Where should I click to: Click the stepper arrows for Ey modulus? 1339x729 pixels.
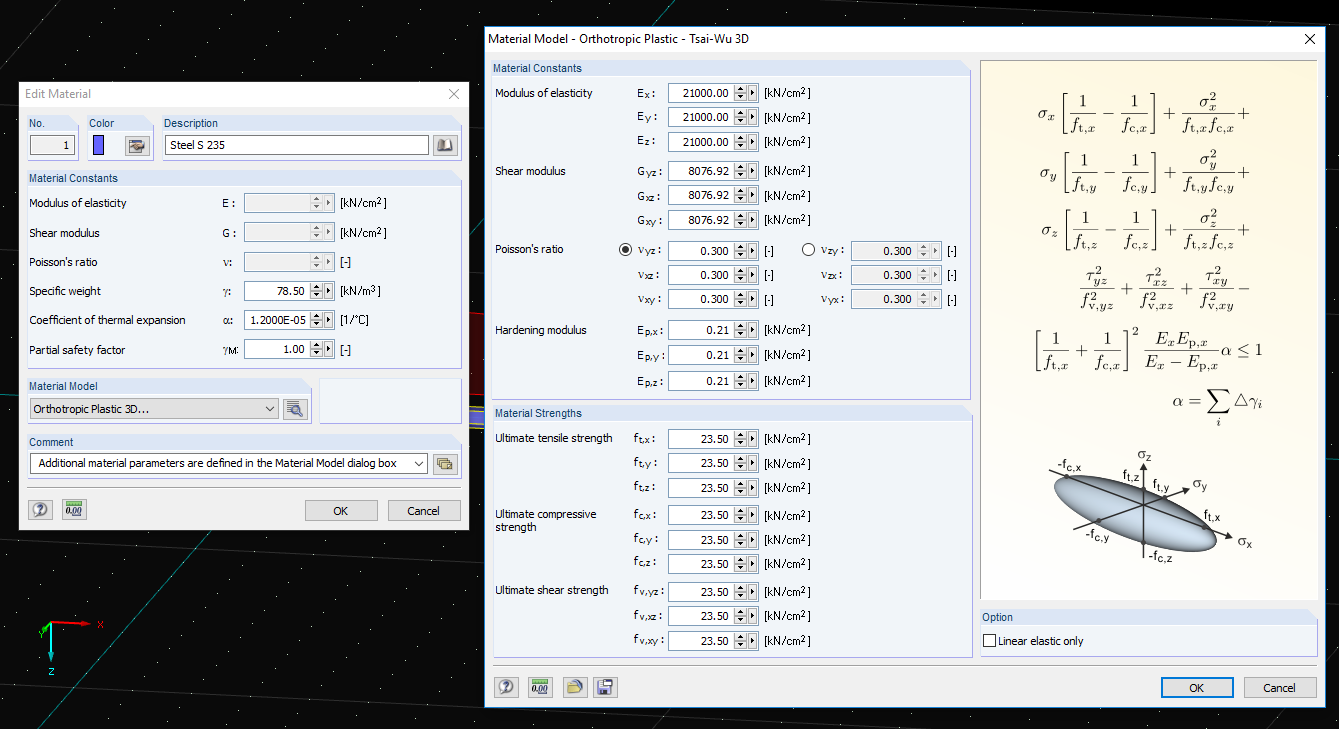point(741,117)
